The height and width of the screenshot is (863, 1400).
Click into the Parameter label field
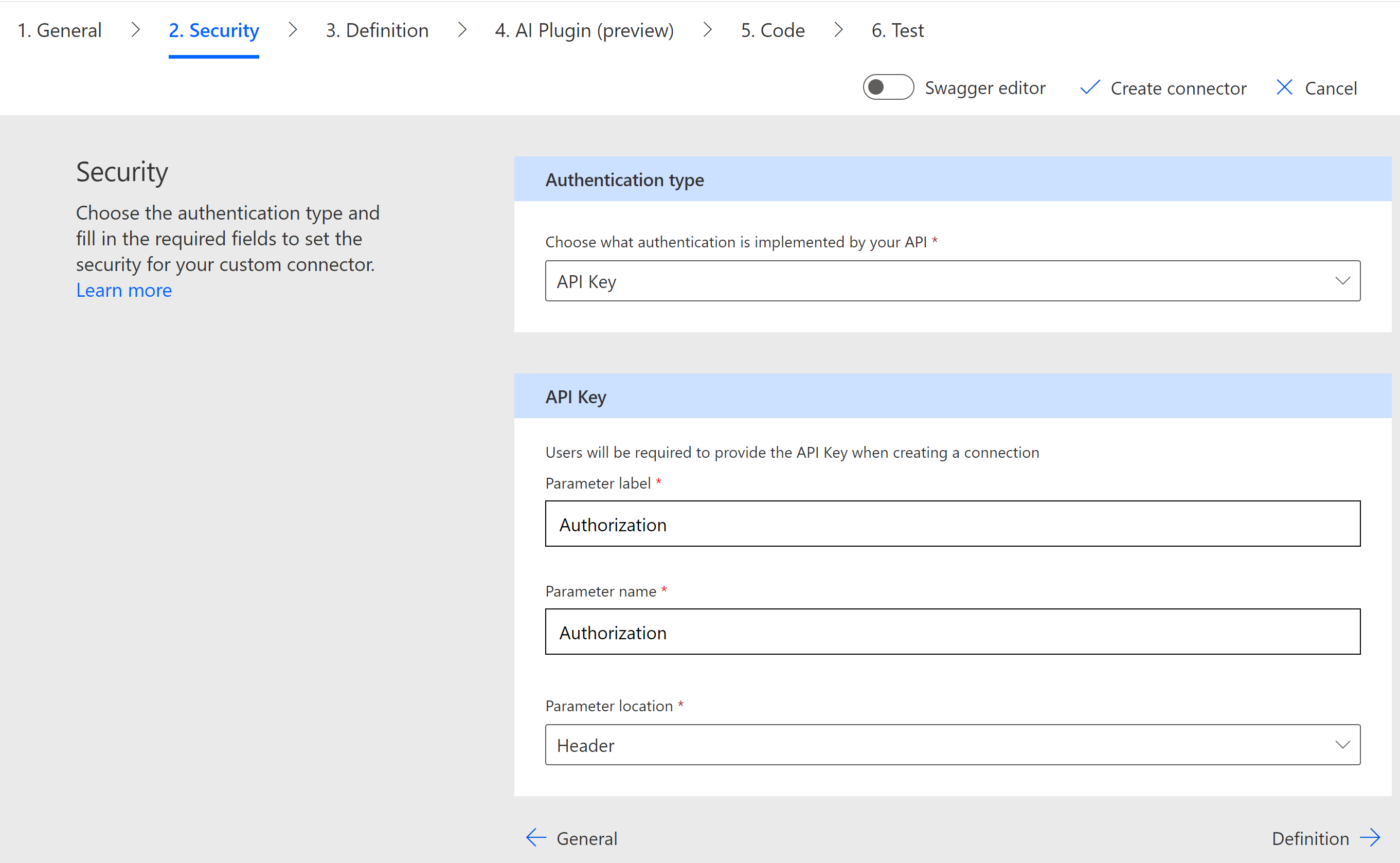[952, 524]
